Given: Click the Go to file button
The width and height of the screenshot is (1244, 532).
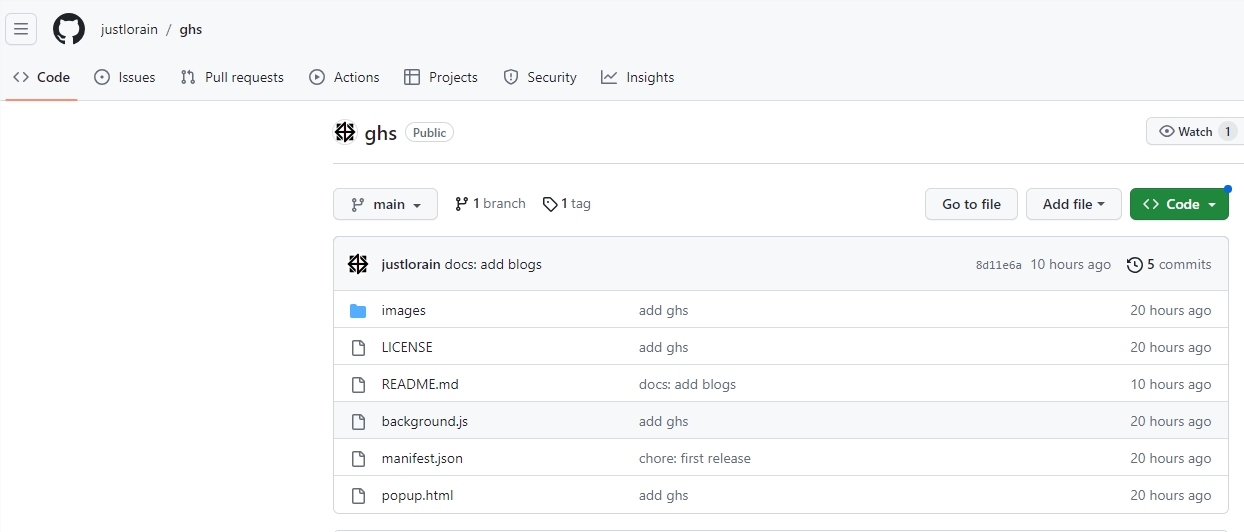Looking at the screenshot, I should point(971,204).
